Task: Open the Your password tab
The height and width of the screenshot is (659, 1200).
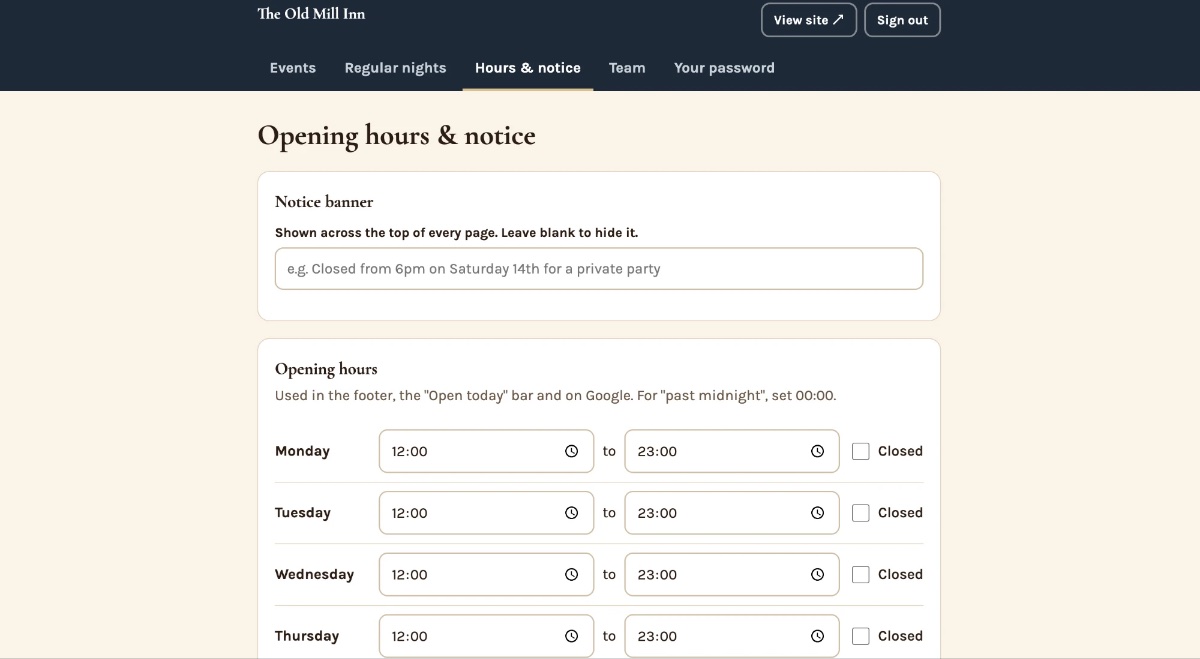Action: 724,68
